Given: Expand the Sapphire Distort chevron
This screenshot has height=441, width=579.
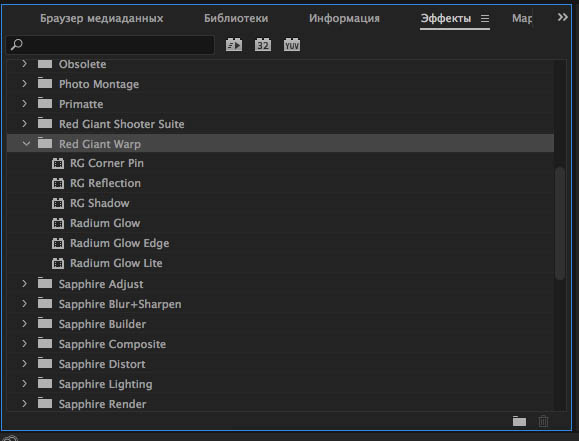Looking at the screenshot, I should 24,363.
